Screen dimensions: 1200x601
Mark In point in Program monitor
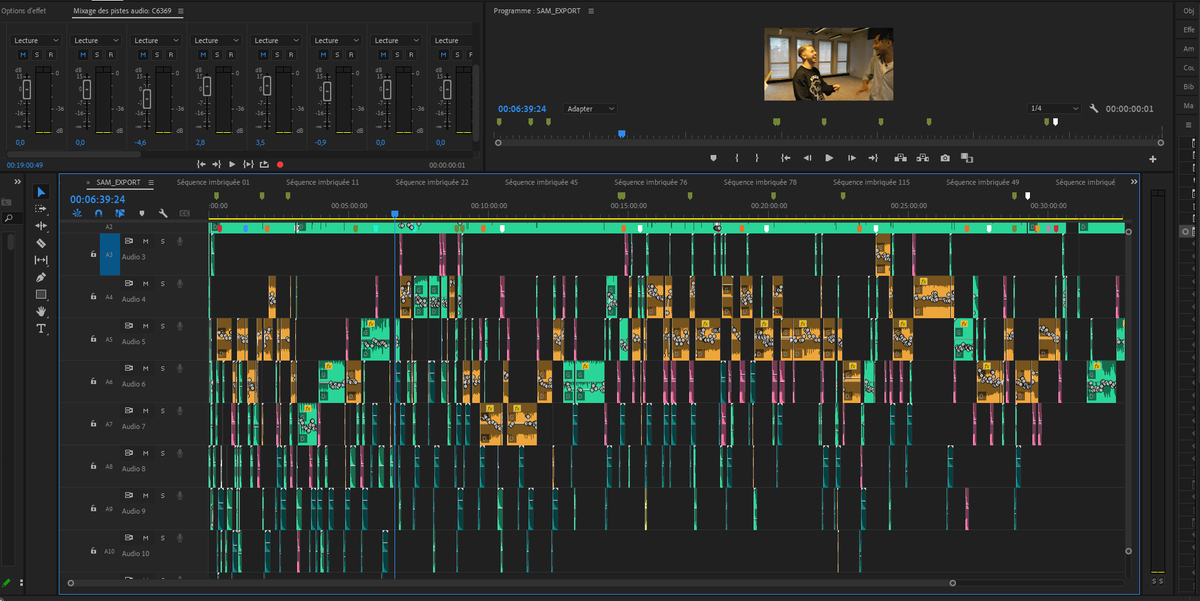coord(737,158)
